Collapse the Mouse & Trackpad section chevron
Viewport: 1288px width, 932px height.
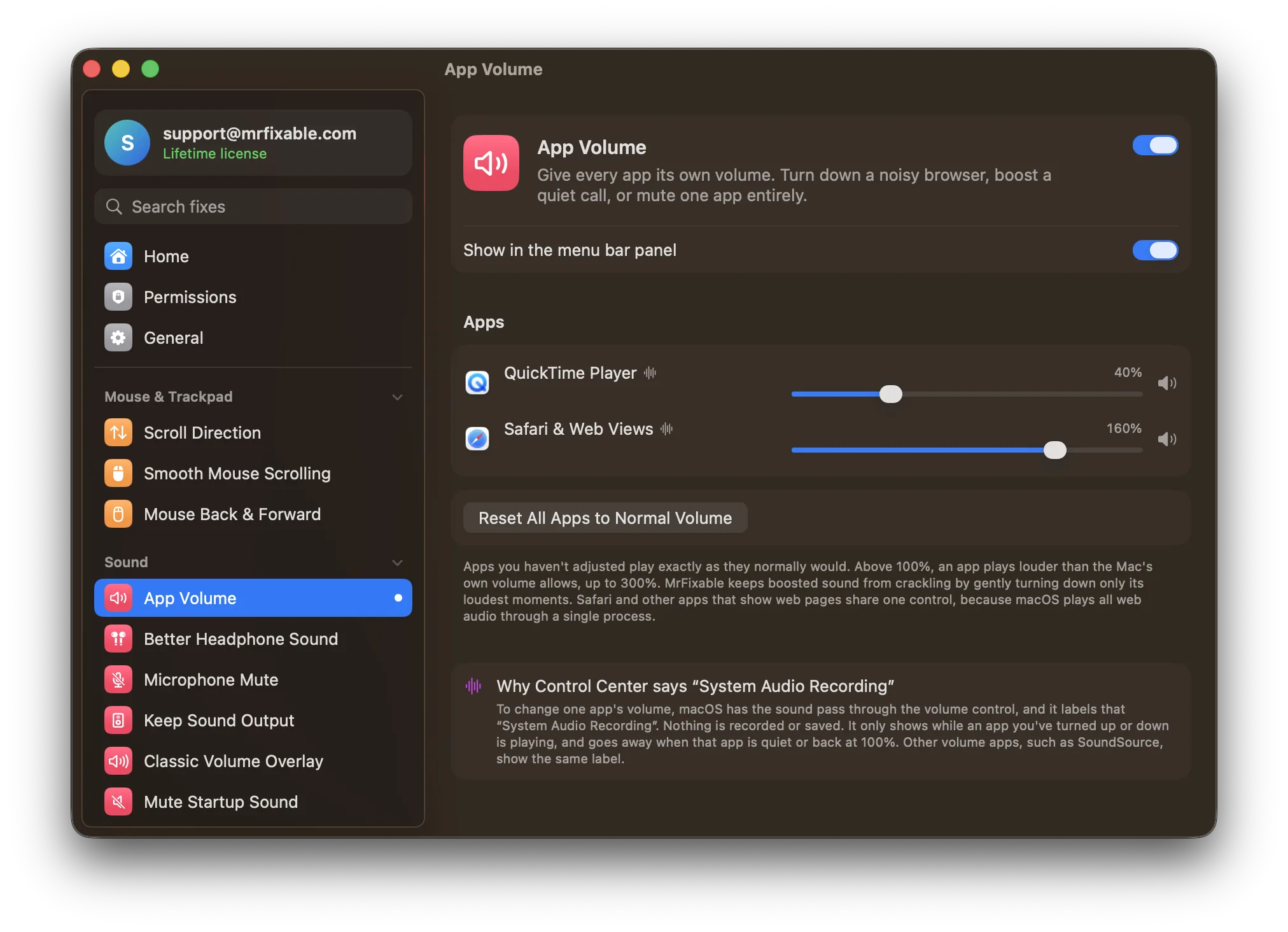[x=398, y=397]
